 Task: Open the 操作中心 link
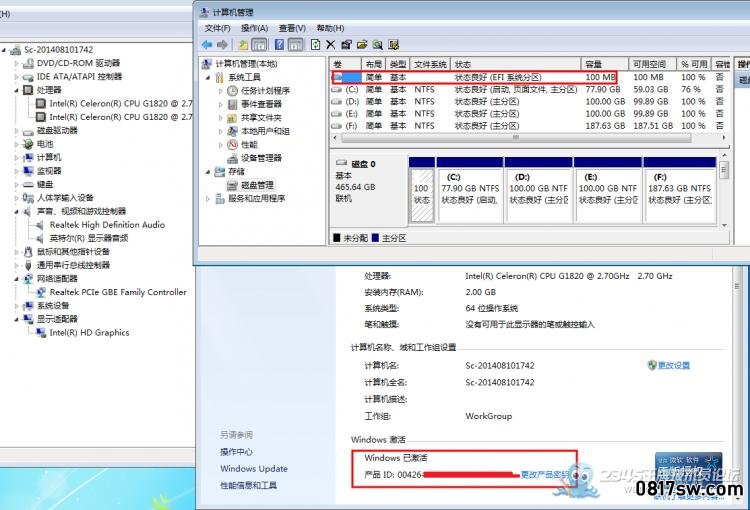(236, 452)
